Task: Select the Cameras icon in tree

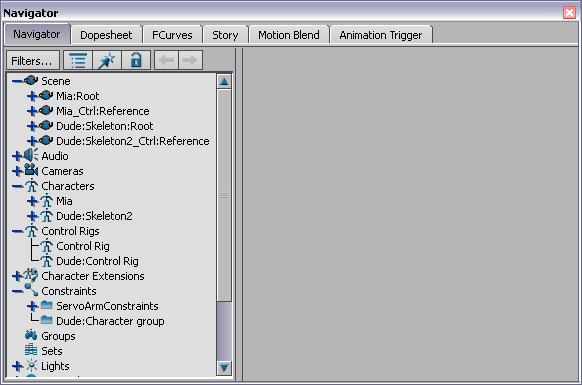Action: click(31, 170)
